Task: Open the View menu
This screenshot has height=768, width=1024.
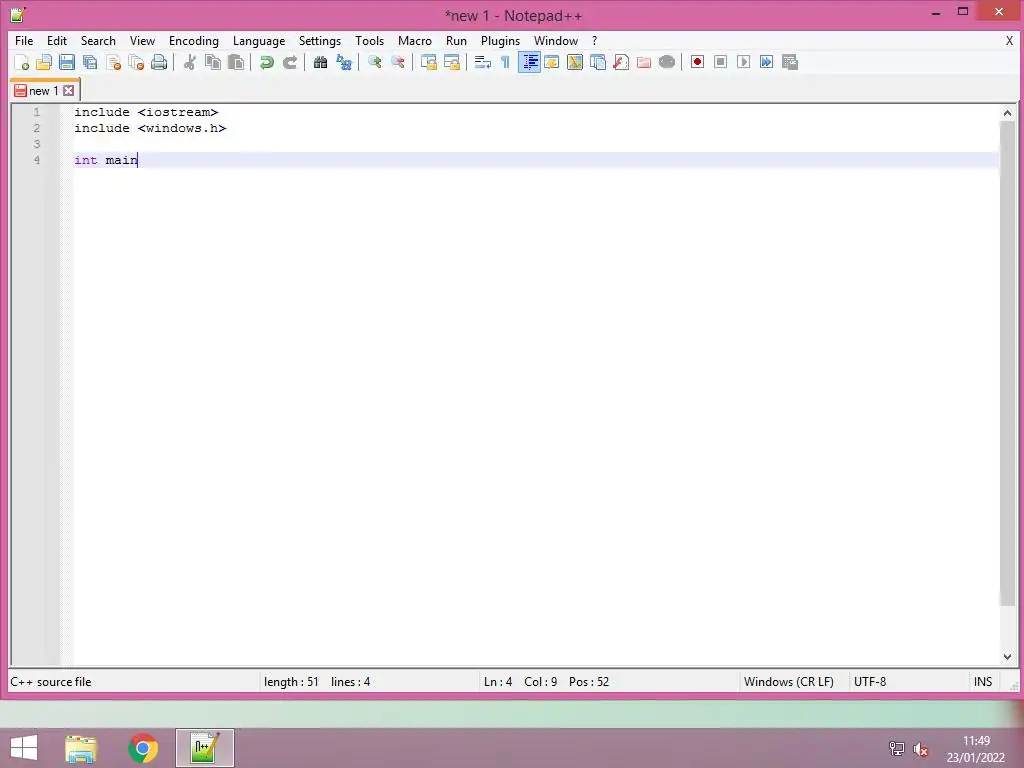Action: pos(142,40)
